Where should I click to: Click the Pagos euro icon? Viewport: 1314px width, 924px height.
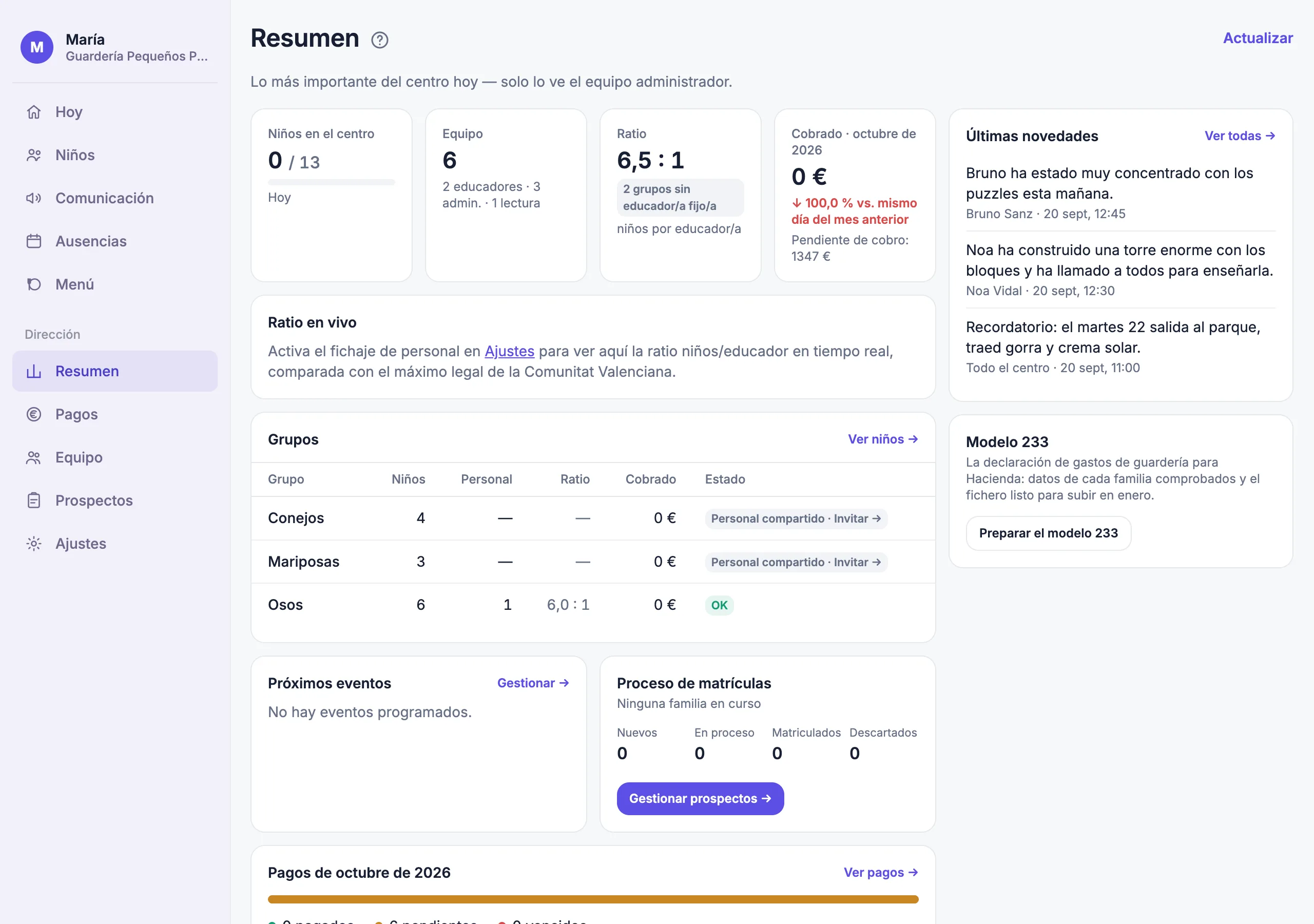(x=34, y=414)
